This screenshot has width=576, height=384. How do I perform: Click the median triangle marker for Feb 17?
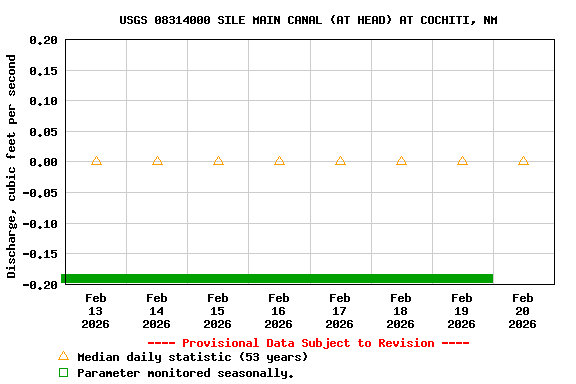[x=340, y=161]
